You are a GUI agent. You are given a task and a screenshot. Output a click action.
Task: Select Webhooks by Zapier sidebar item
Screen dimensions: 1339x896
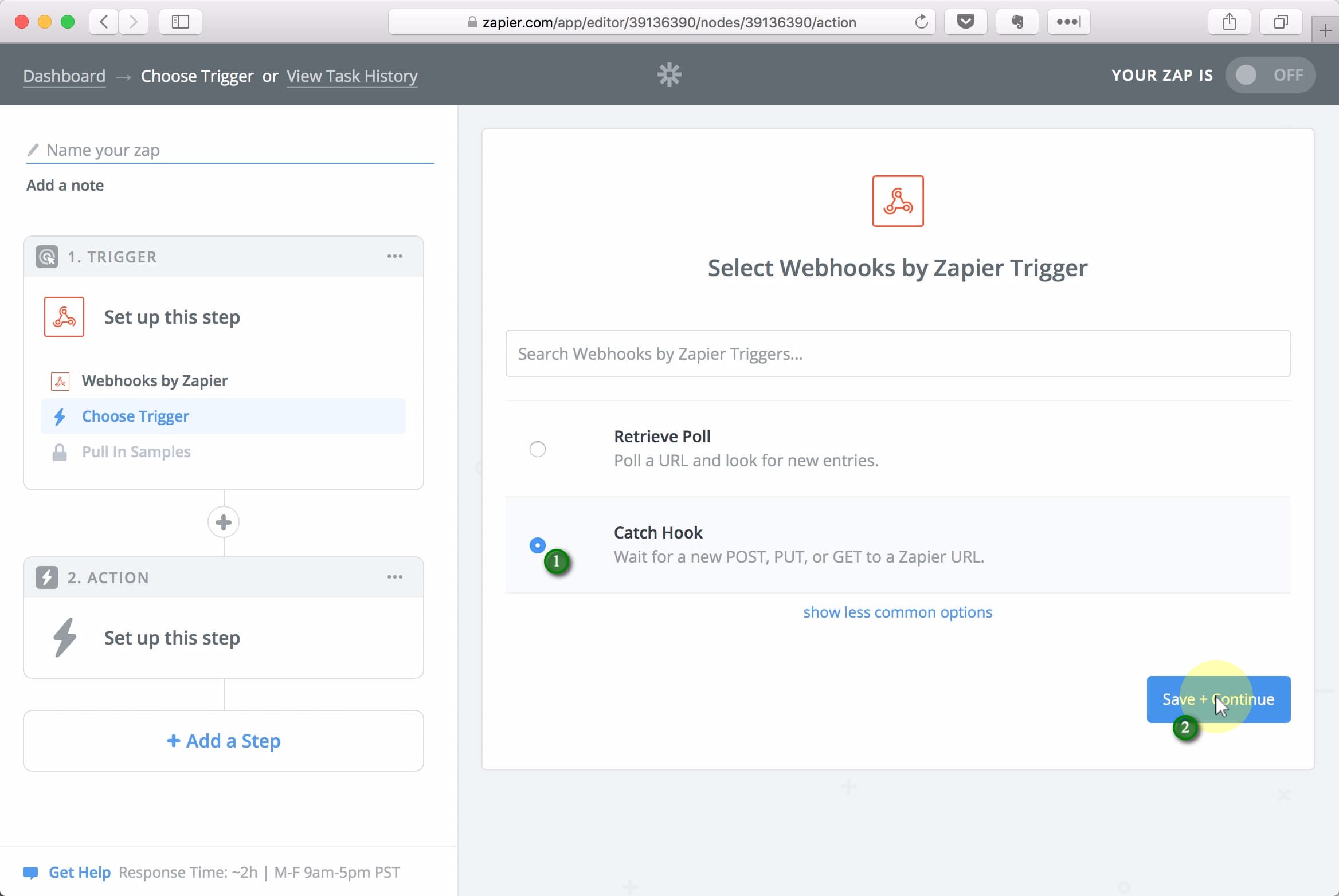(x=154, y=380)
